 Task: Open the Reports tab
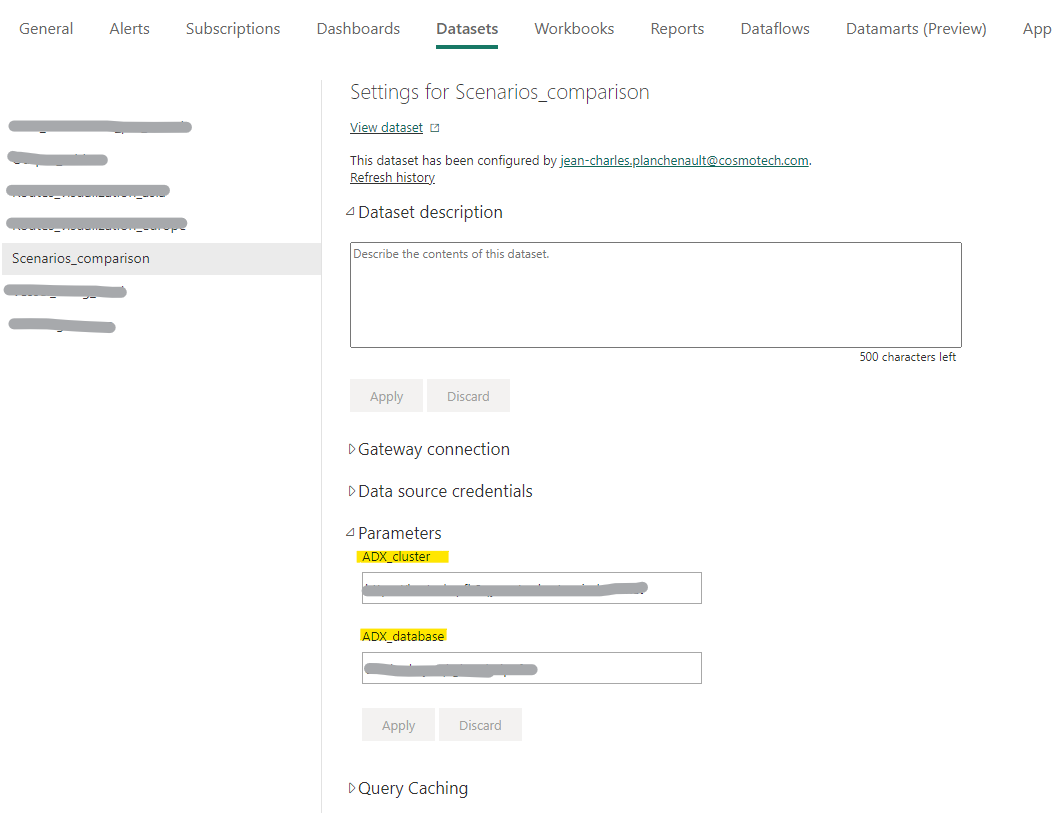pos(677,28)
